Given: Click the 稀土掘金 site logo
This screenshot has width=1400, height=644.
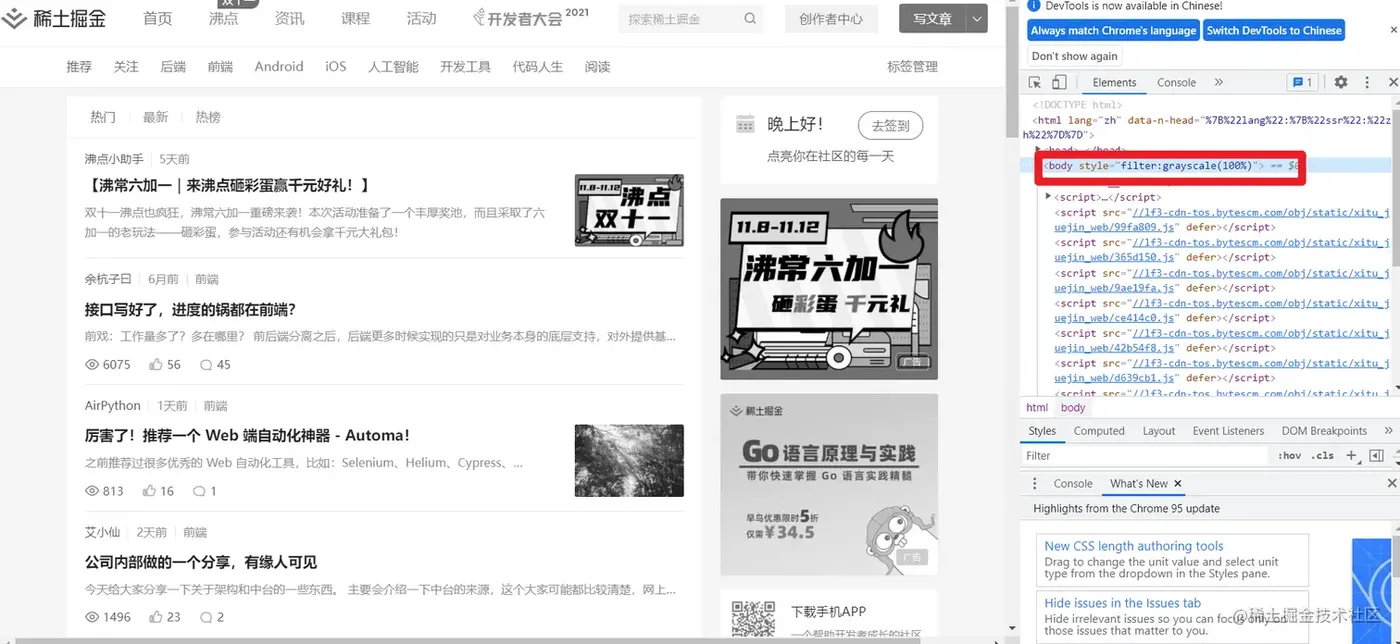Looking at the screenshot, I should pos(53,18).
